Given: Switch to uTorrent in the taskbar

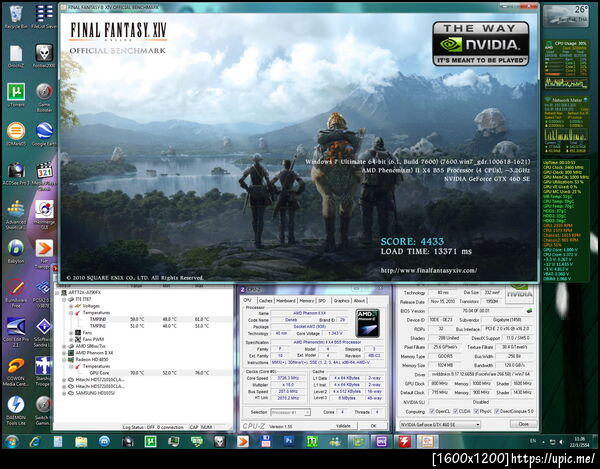Looking at the screenshot, I should (150, 441).
